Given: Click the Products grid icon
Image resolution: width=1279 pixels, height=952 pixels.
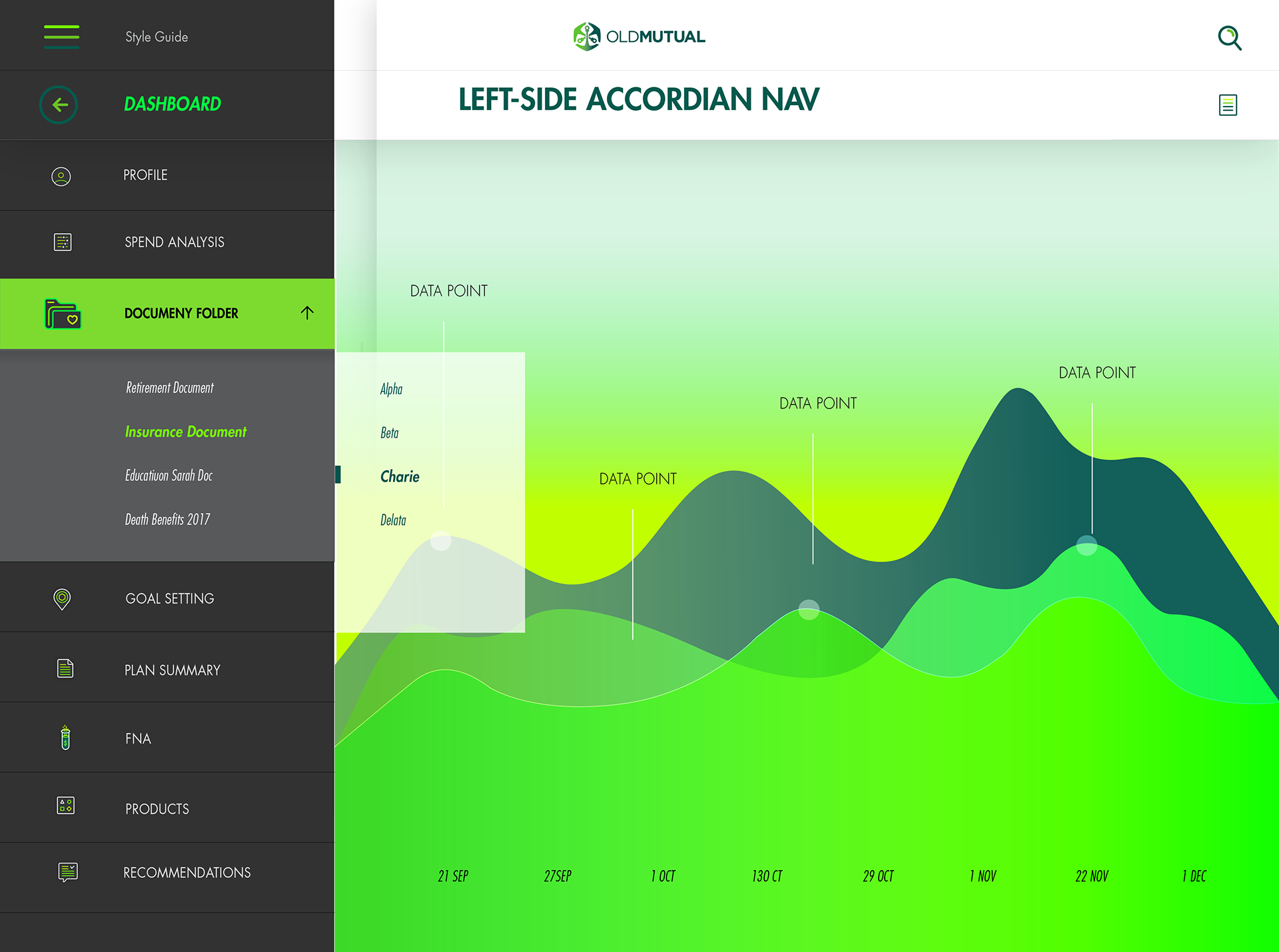Looking at the screenshot, I should [x=65, y=806].
